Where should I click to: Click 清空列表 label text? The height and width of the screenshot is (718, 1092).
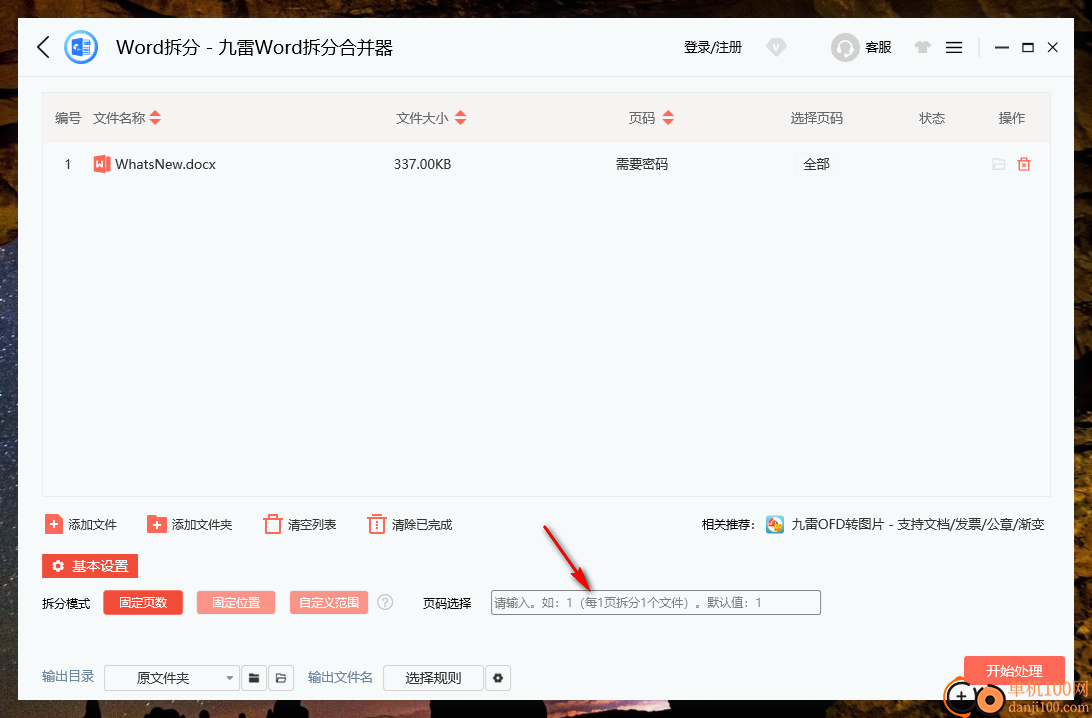pyautogui.click(x=312, y=524)
